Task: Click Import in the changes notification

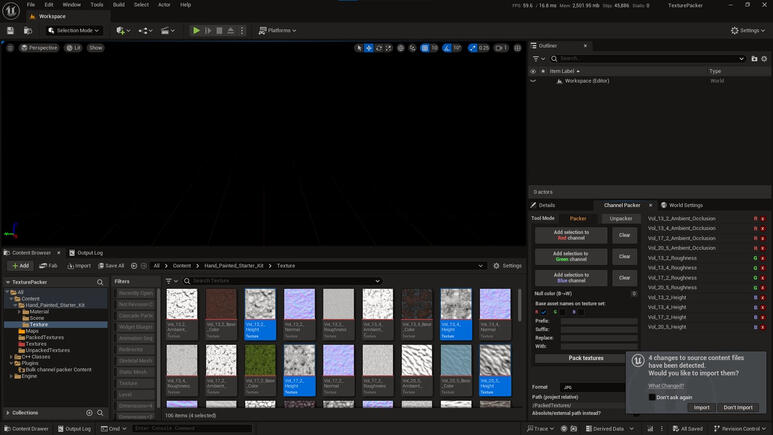Action: tap(702, 407)
